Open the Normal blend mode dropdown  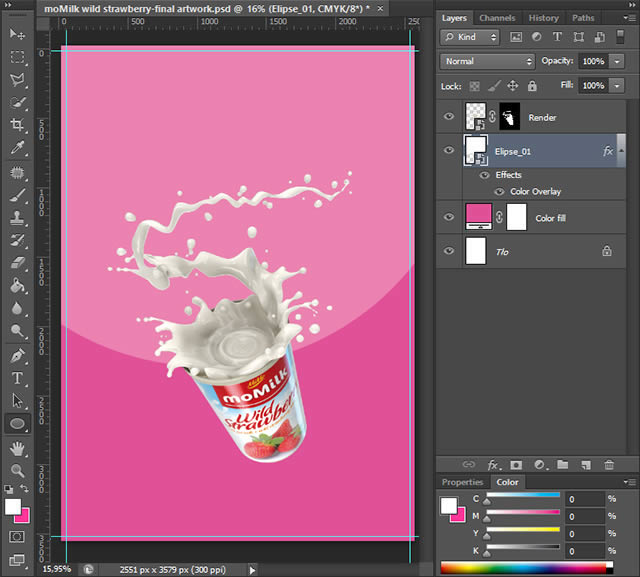[487, 61]
